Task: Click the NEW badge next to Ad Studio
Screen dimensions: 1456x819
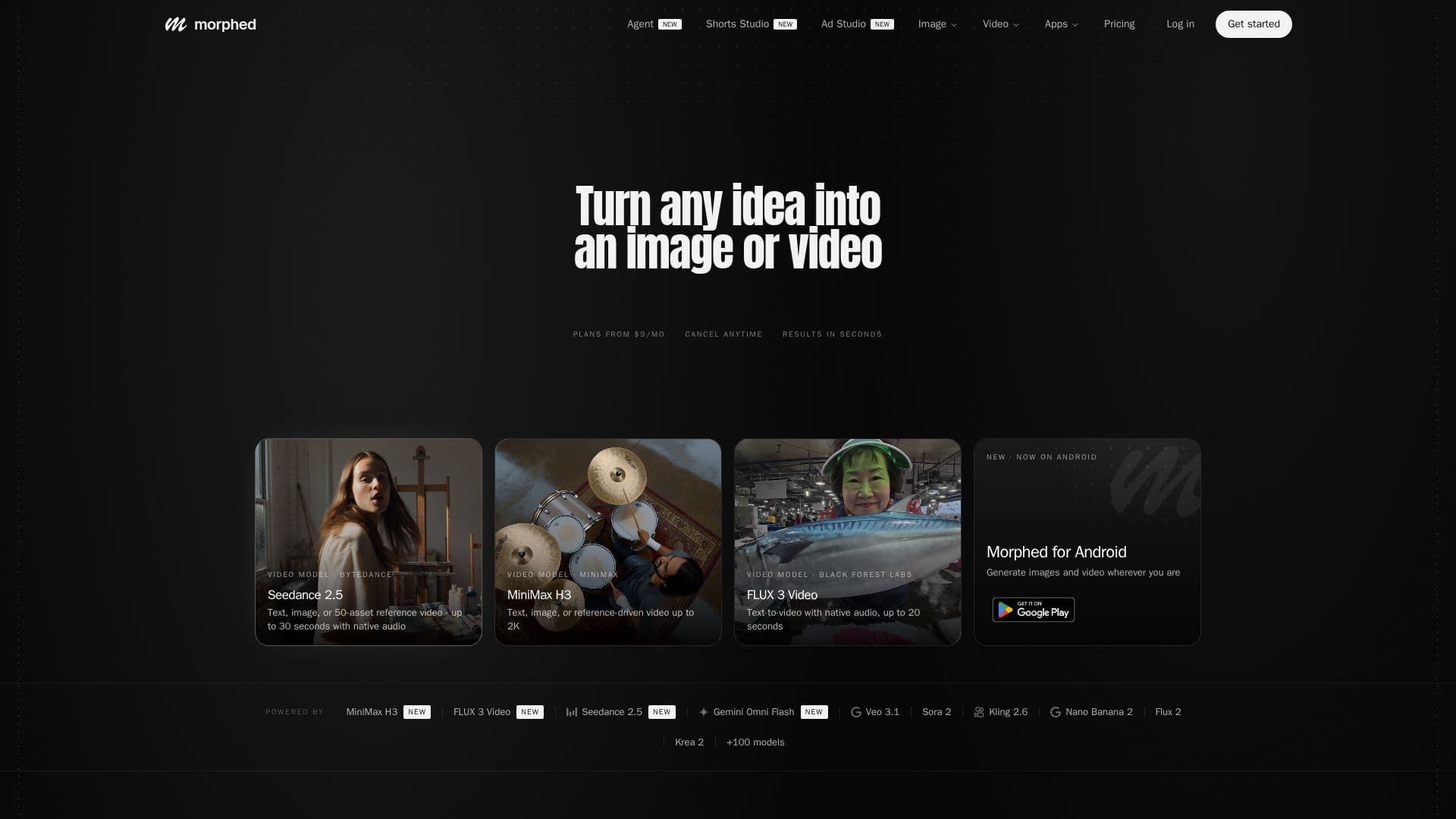Action: [882, 24]
